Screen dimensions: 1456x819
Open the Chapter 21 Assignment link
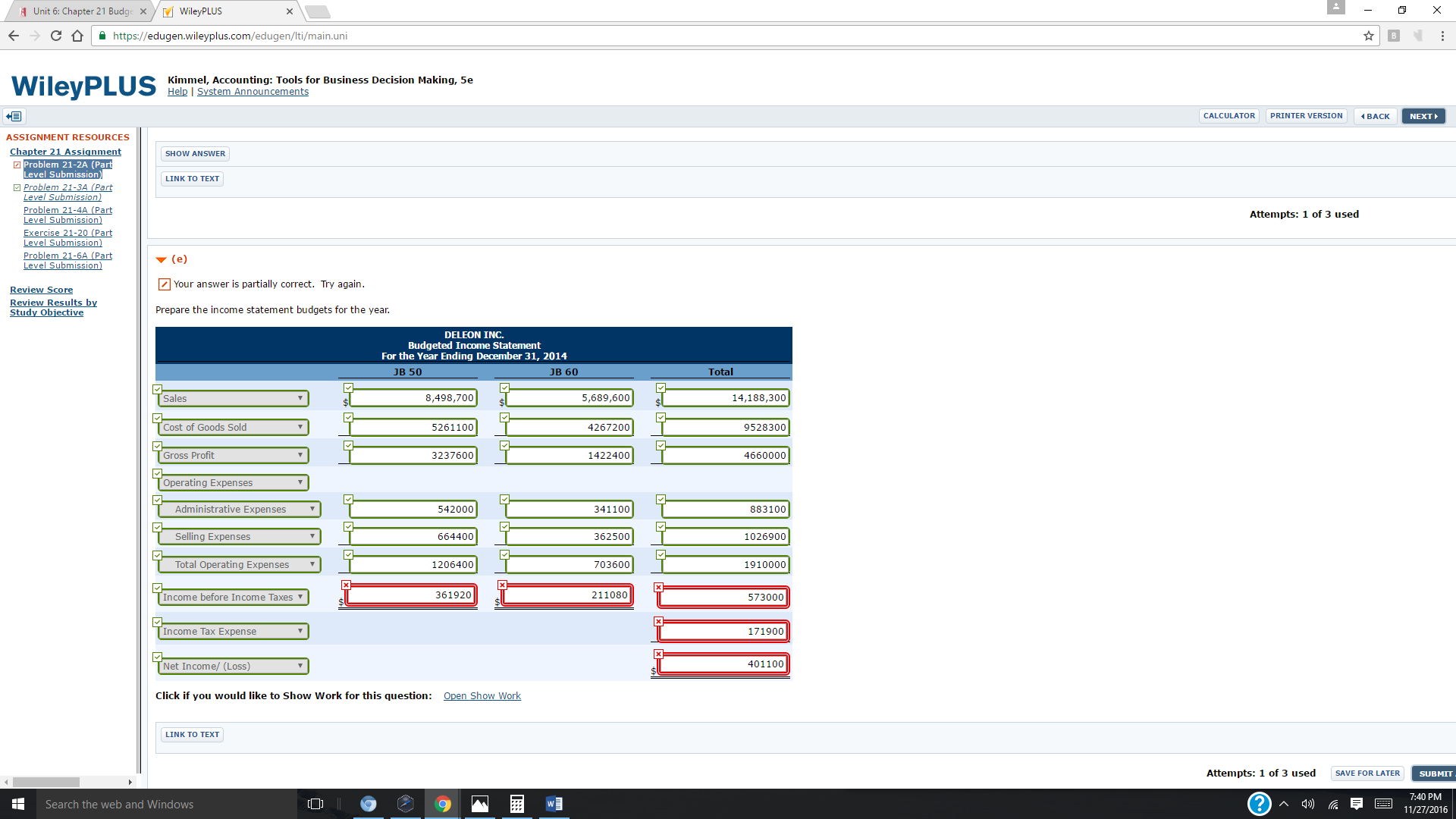coord(65,152)
